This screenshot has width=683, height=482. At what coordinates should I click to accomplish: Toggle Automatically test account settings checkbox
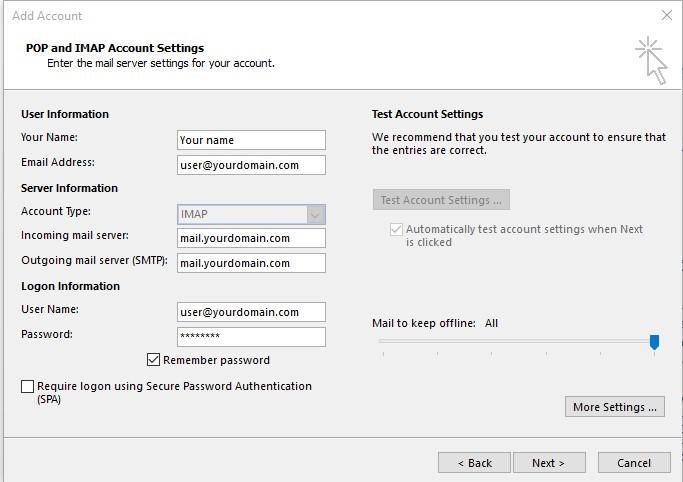(x=396, y=229)
